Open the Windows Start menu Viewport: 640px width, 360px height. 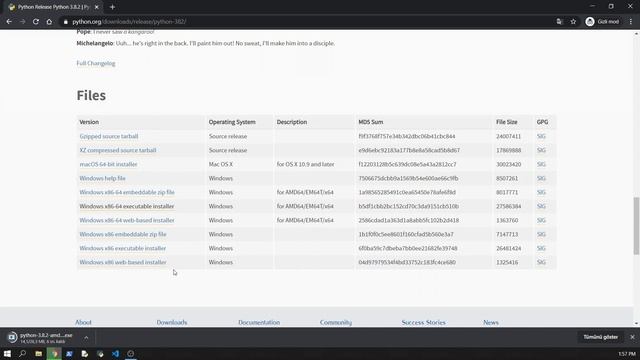coord(7,353)
